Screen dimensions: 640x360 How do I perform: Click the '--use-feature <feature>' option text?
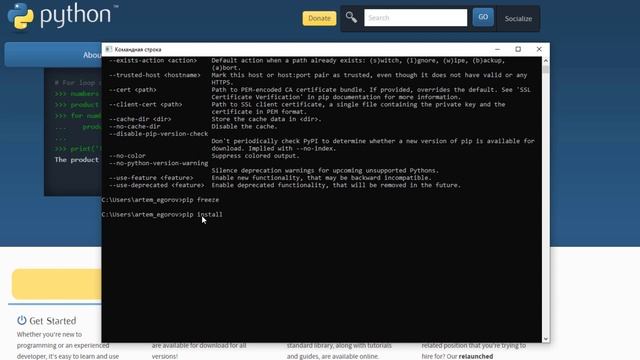pyautogui.click(x=151, y=178)
